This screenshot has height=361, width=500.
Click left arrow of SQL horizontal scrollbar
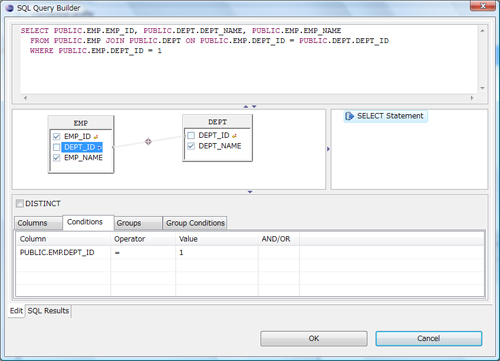click(x=25, y=98)
